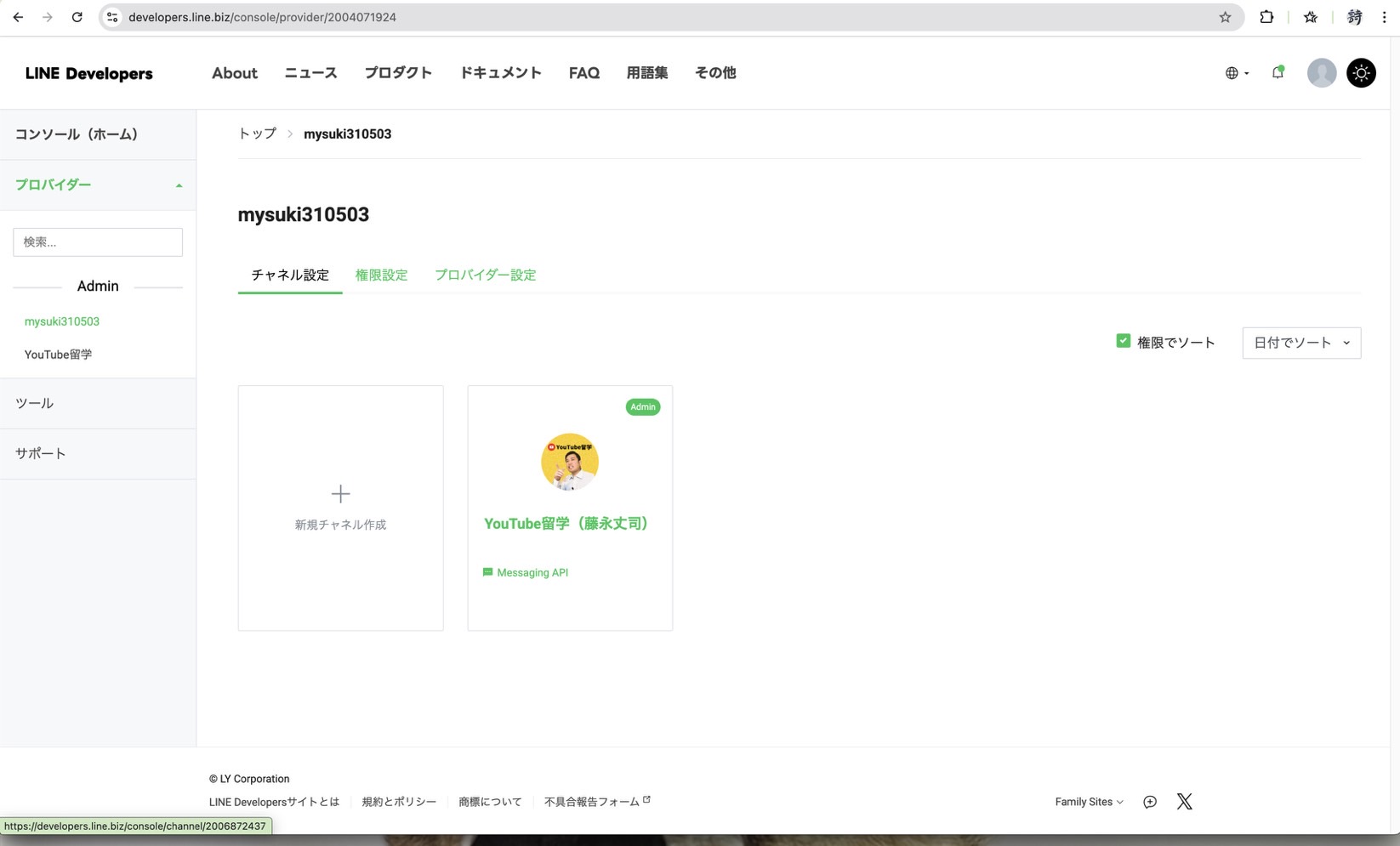Open 商標について footer link
This screenshot has height=846, width=1400.
click(490, 802)
